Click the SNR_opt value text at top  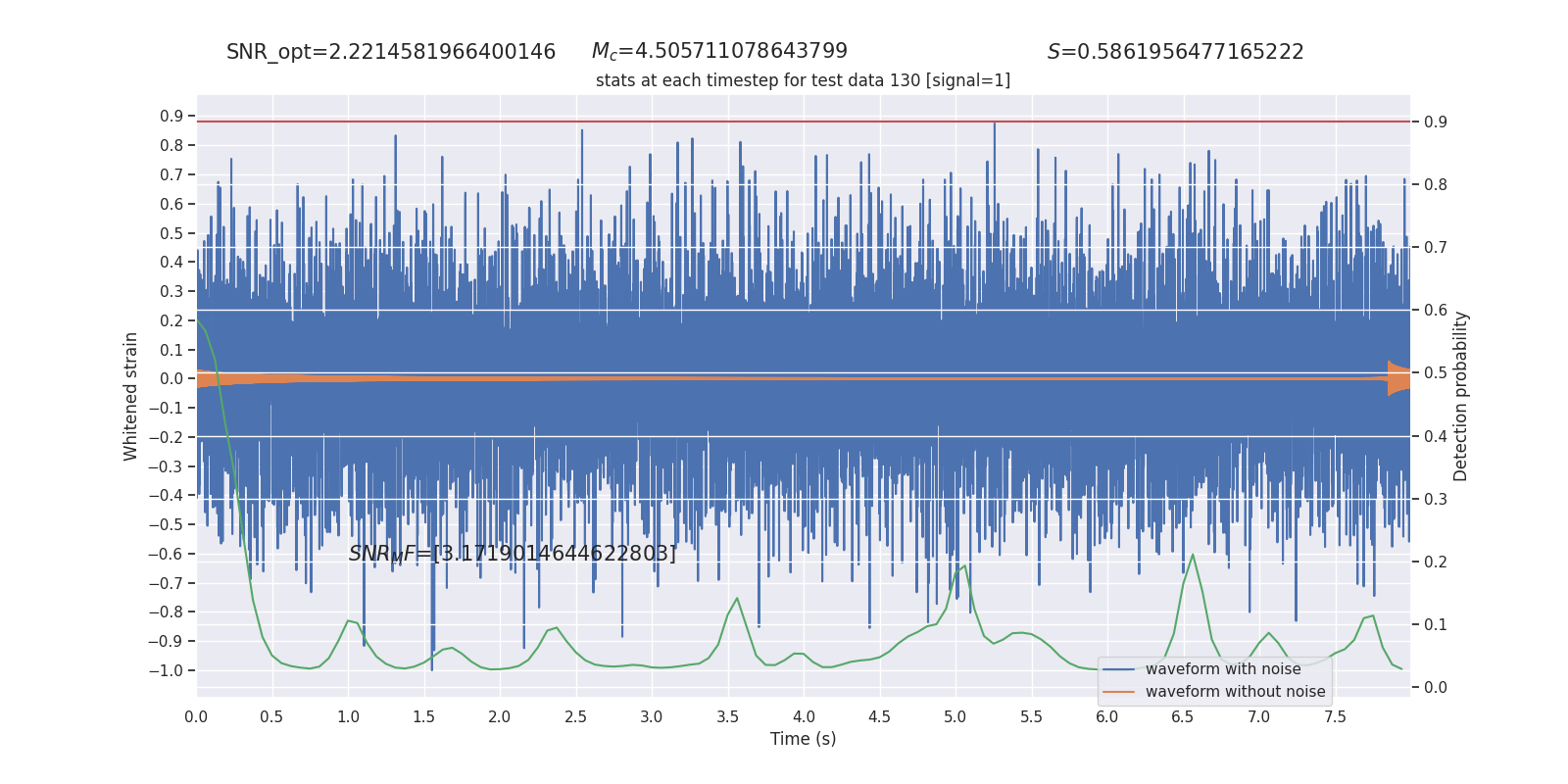(391, 52)
